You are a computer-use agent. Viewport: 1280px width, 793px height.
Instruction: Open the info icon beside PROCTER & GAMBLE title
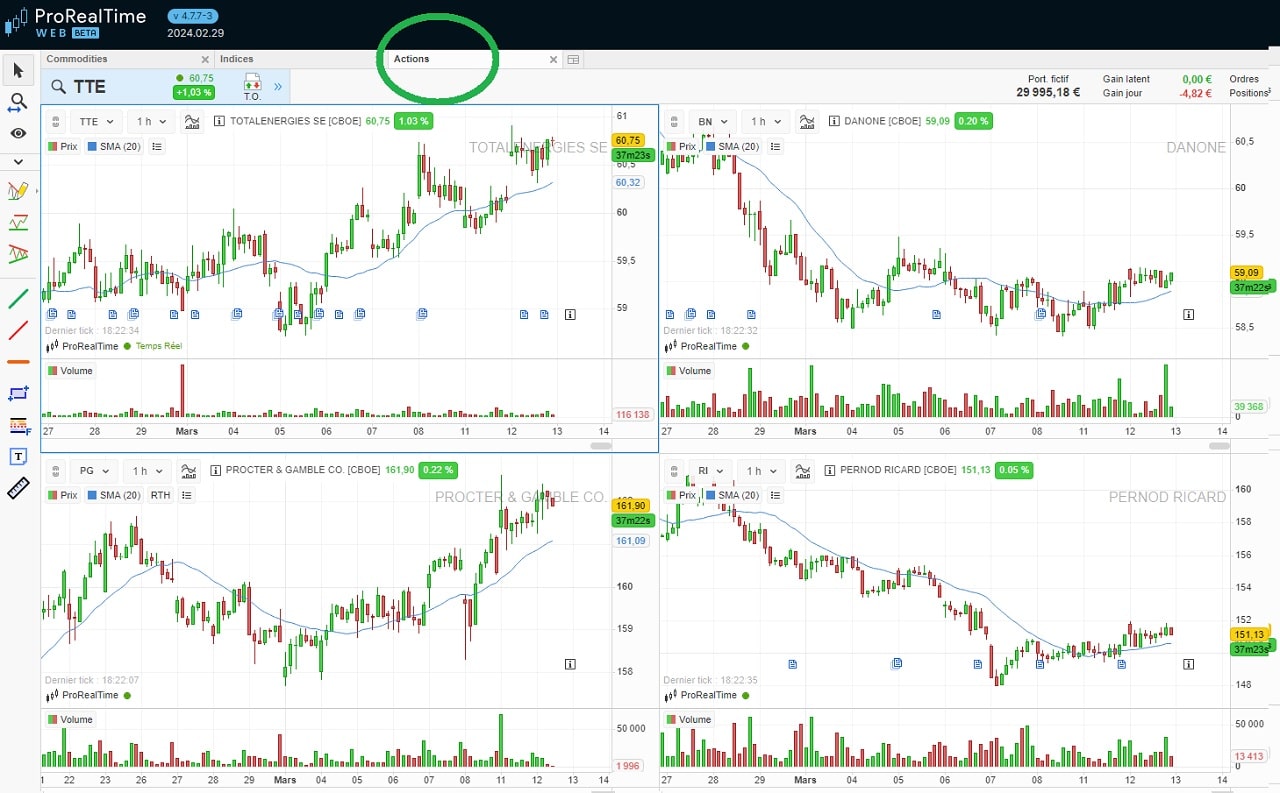[215, 470]
